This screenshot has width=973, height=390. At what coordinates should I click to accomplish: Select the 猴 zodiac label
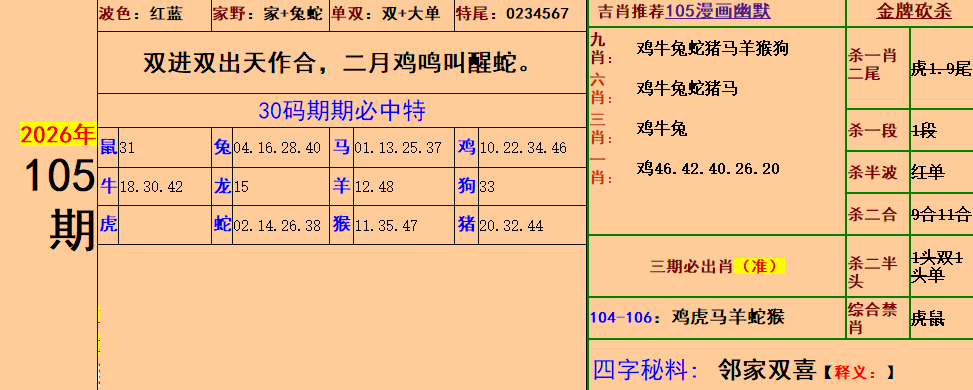pyautogui.click(x=341, y=225)
